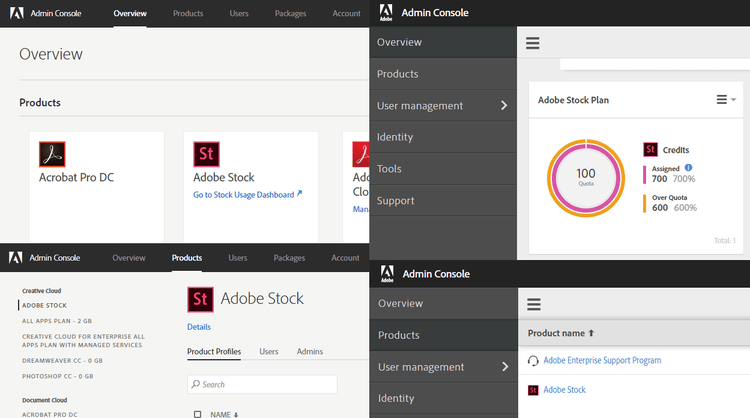The image size is (750, 418).
Task: Click partially visible Acrobat icon on third product card
Action: 361,154
